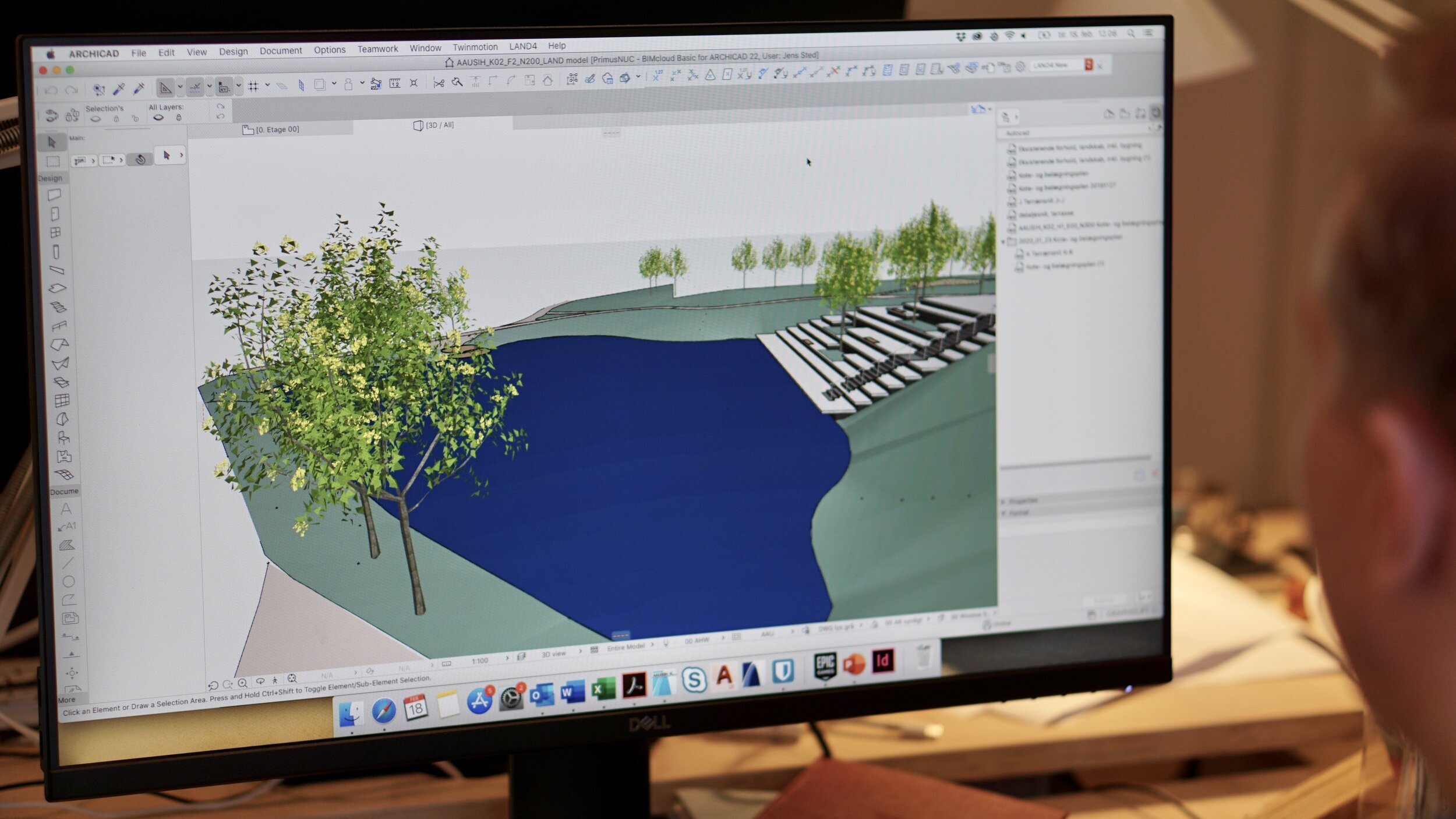Toggle the Selection's layer visibility eye icon
Viewport: 1456px width, 819px height.
96,119
